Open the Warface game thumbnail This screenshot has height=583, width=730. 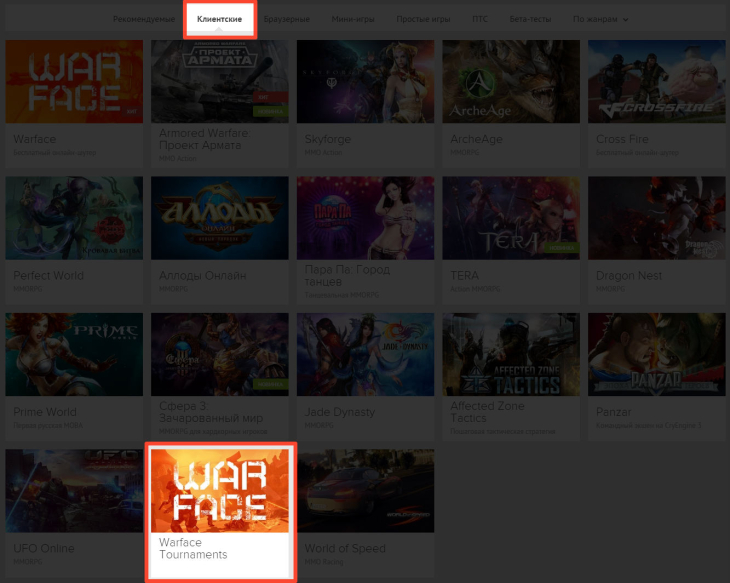click(74, 81)
